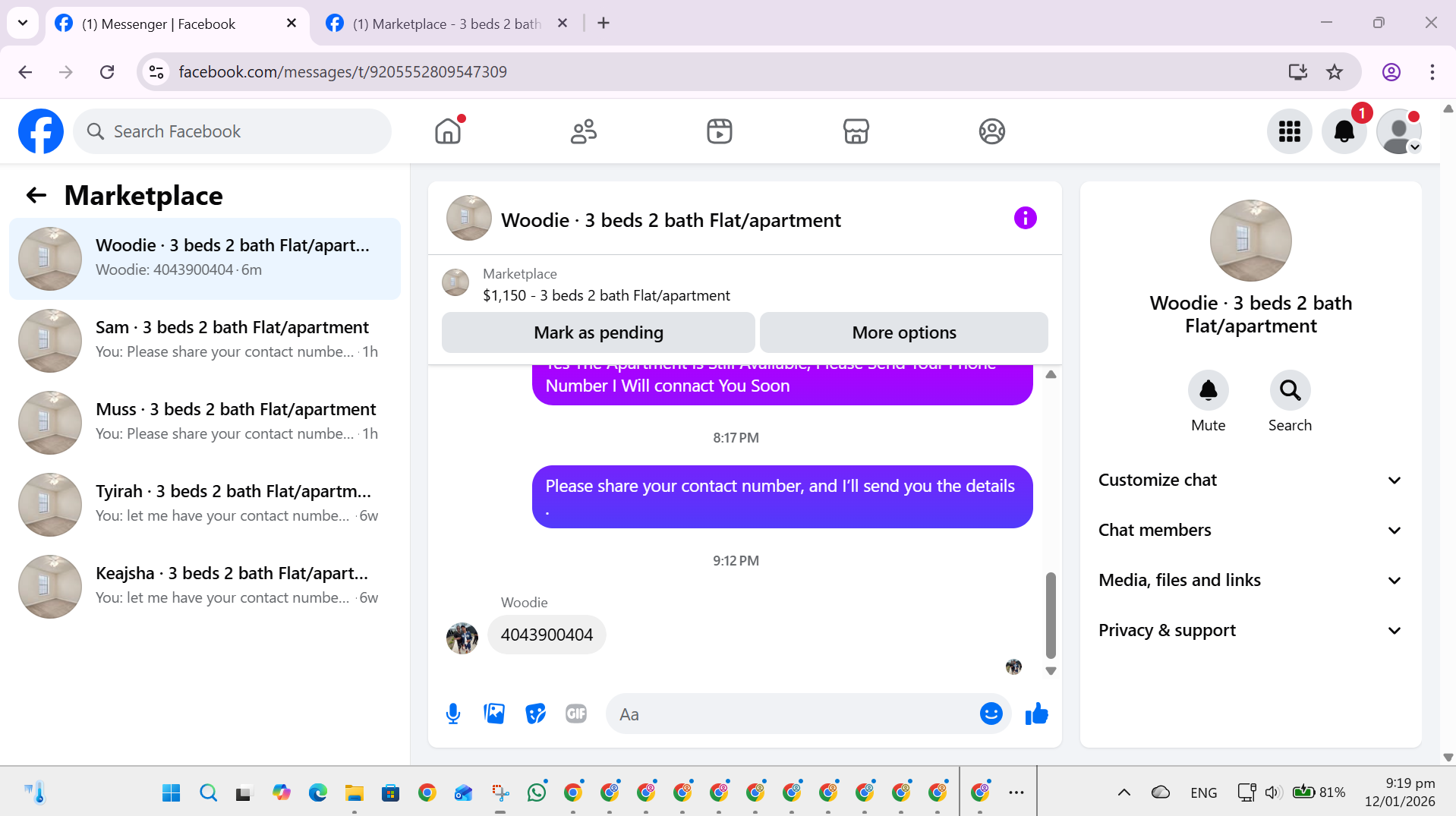Click chat scrollbar up arrow
The height and width of the screenshot is (816, 1456).
(x=1051, y=374)
